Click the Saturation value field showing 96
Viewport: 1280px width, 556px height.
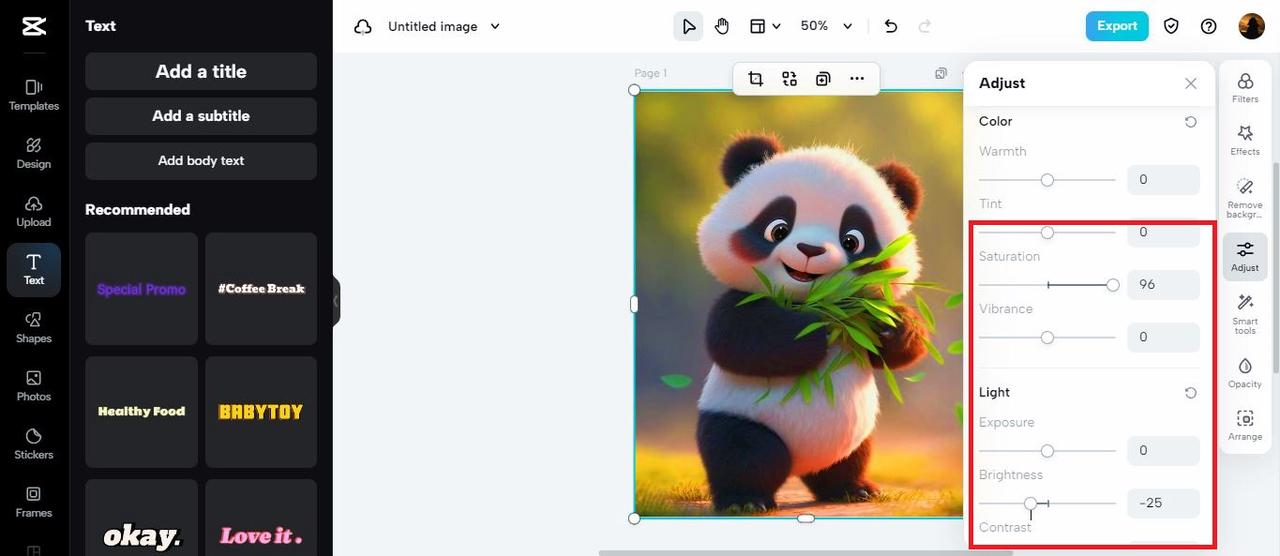click(x=1163, y=285)
